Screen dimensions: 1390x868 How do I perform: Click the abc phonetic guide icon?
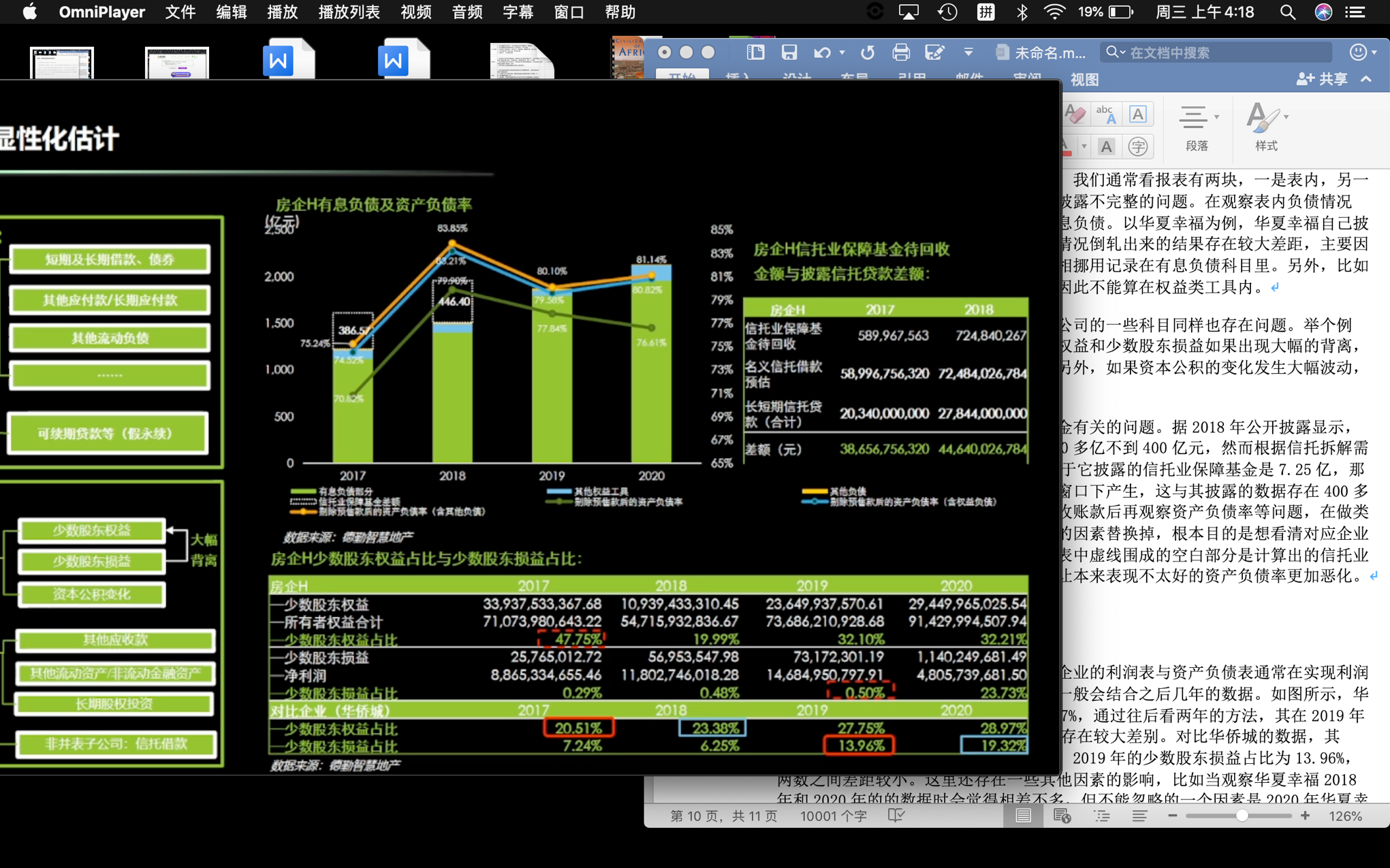(x=1106, y=114)
